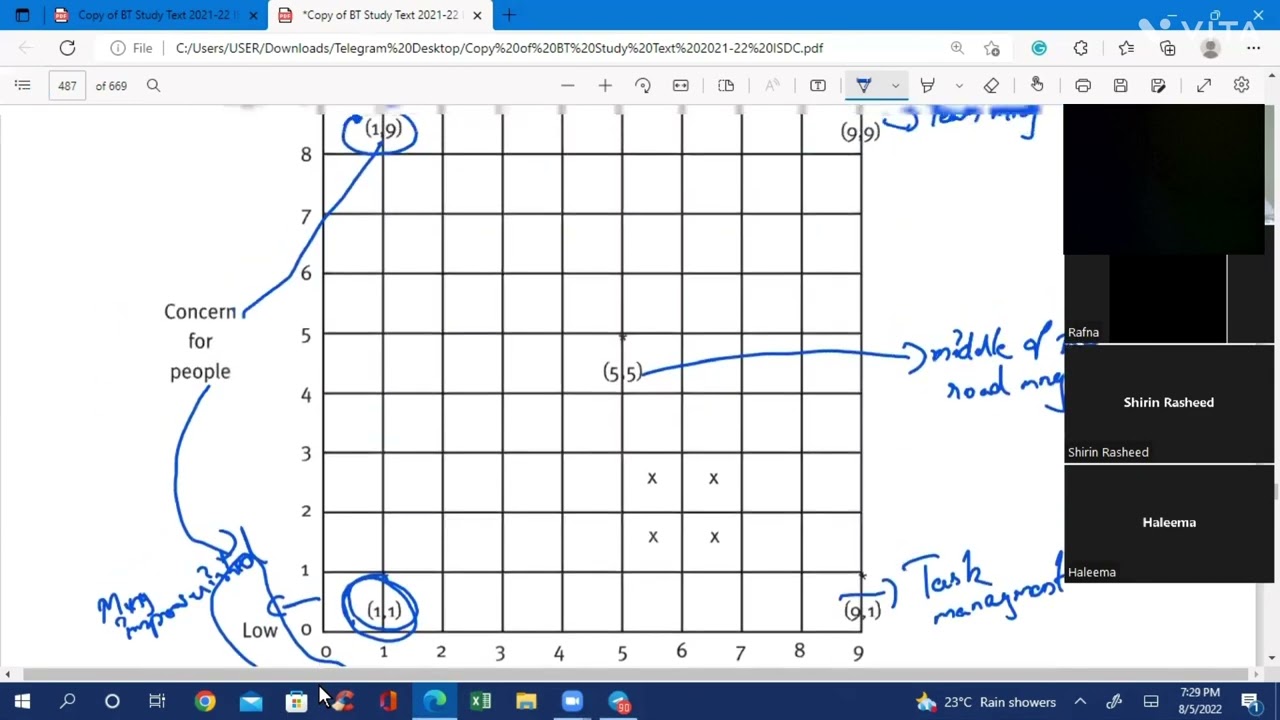
Task: Select the Erase tool
Action: tap(991, 86)
